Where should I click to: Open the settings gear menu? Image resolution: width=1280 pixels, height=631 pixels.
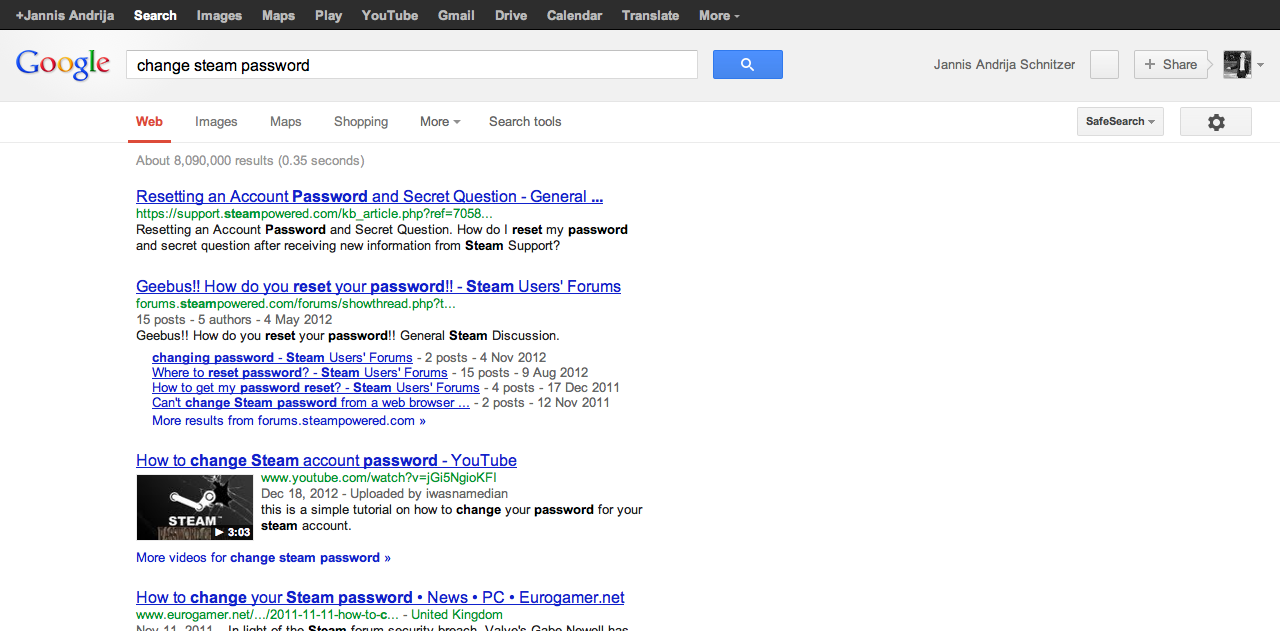click(x=1216, y=122)
